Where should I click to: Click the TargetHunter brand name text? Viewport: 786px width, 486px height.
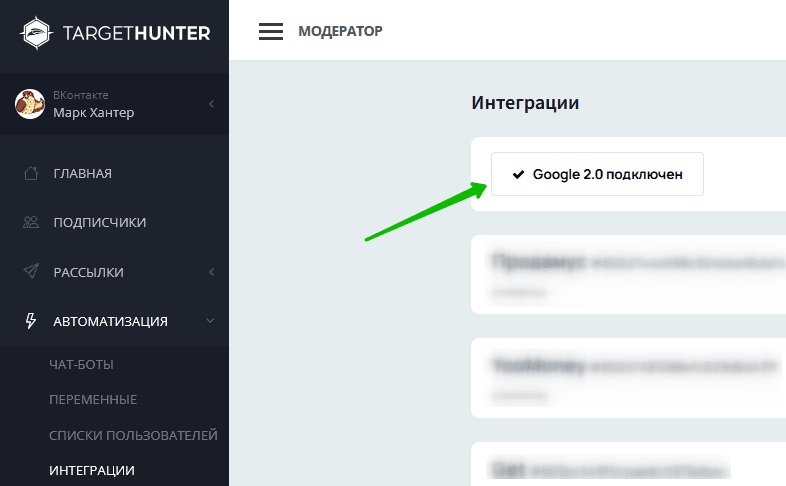pos(137,32)
